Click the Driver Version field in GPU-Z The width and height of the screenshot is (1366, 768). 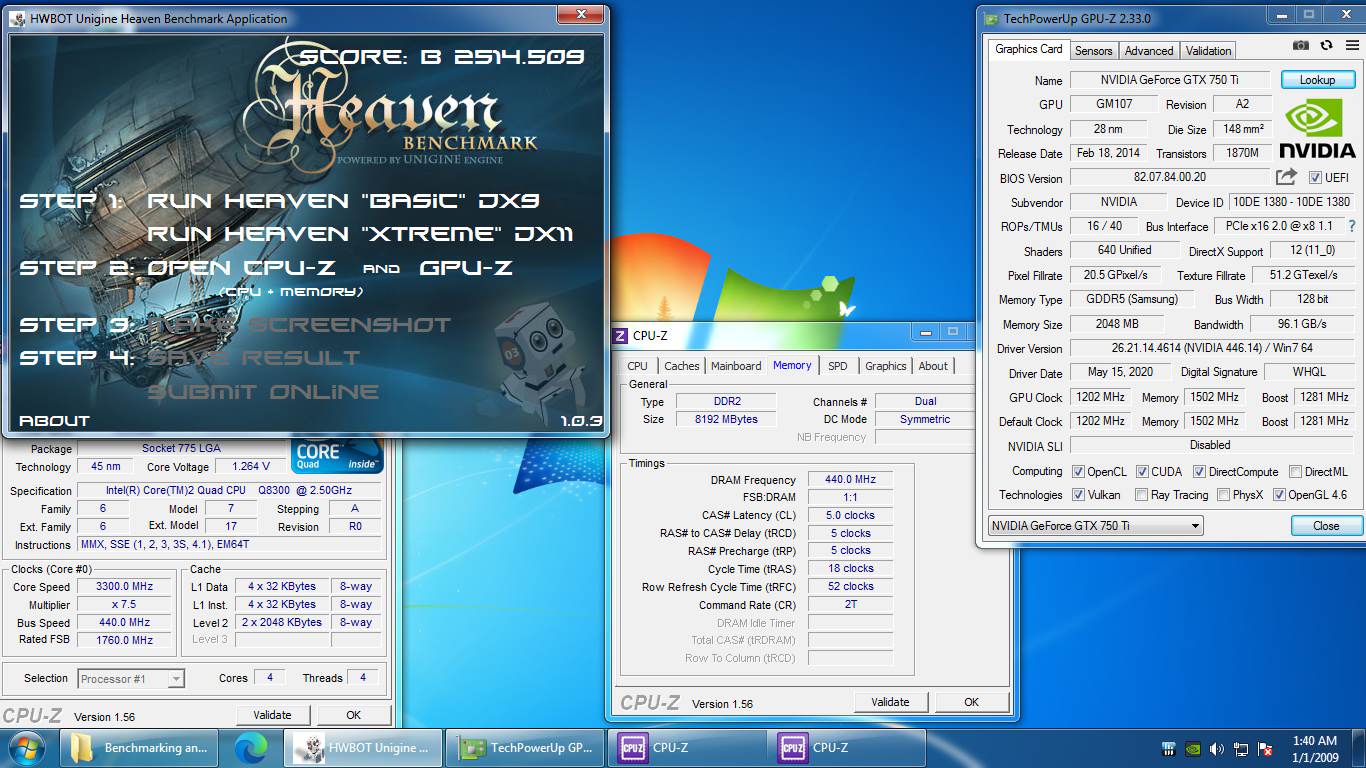1211,349
